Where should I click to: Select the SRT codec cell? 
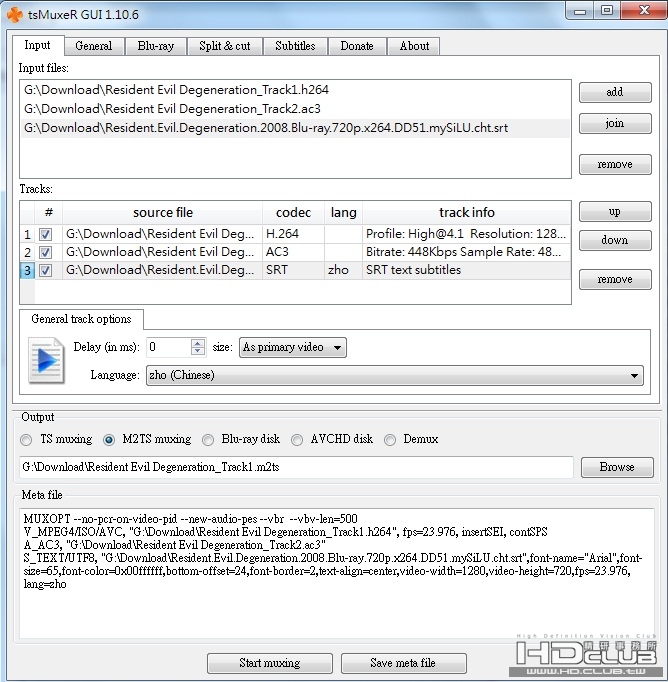coord(293,270)
